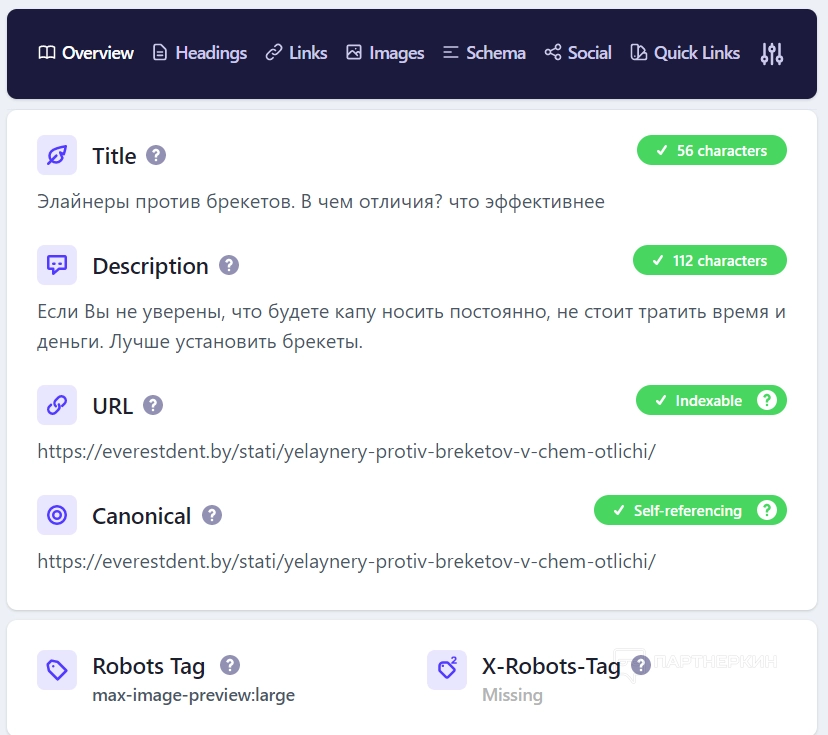The image size is (828, 735).
Task: Show help for Title question mark
Action: tap(156, 155)
